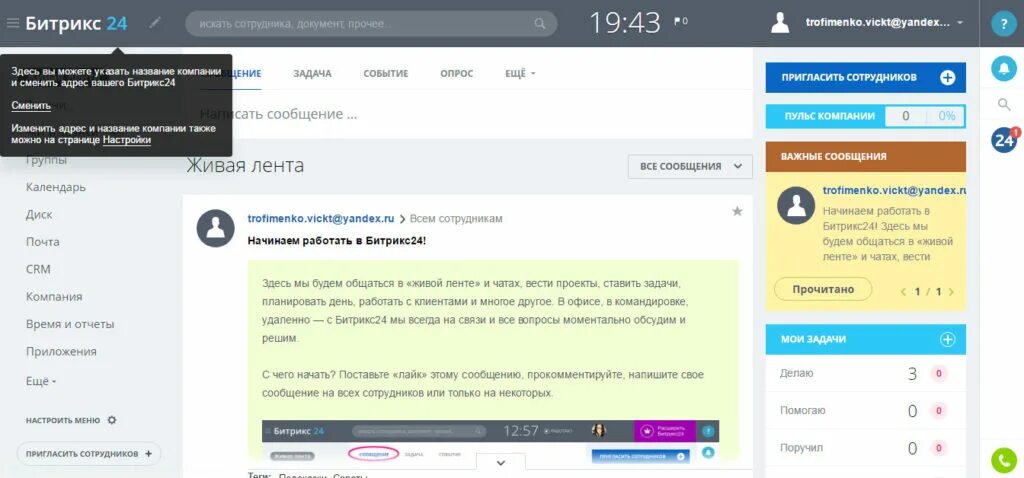1024x478 pixels.
Task: Click the 19:43 clock in the header
Action: pyautogui.click(x=625, y=23)
